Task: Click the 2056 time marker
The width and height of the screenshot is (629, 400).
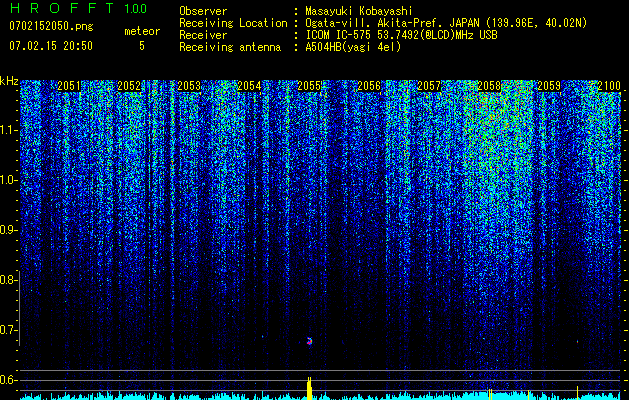Action: pos(369,86)
